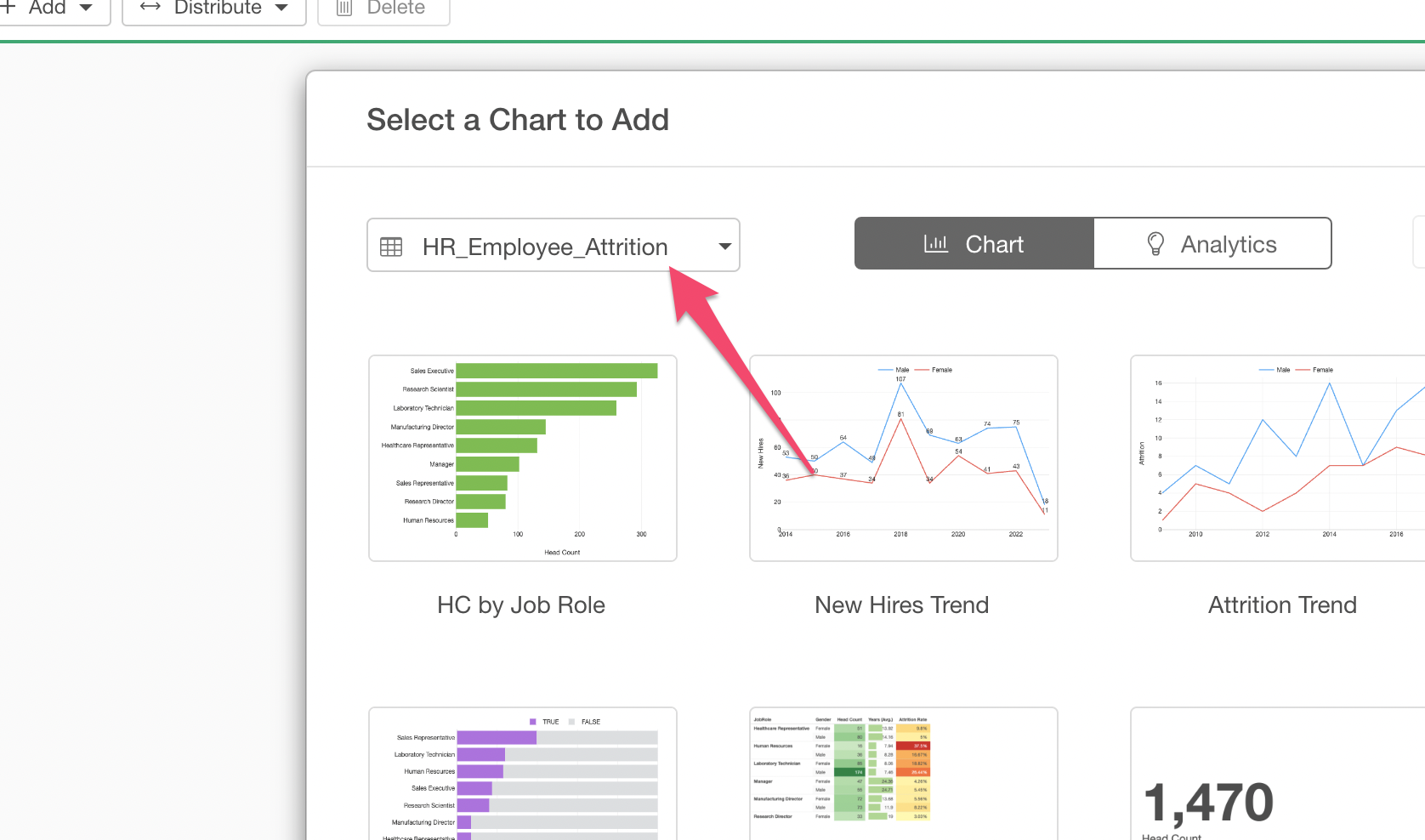Click the Distribute double-arrow icon
The height and width of the screenshot is (840, 1425).
[150, 7]
